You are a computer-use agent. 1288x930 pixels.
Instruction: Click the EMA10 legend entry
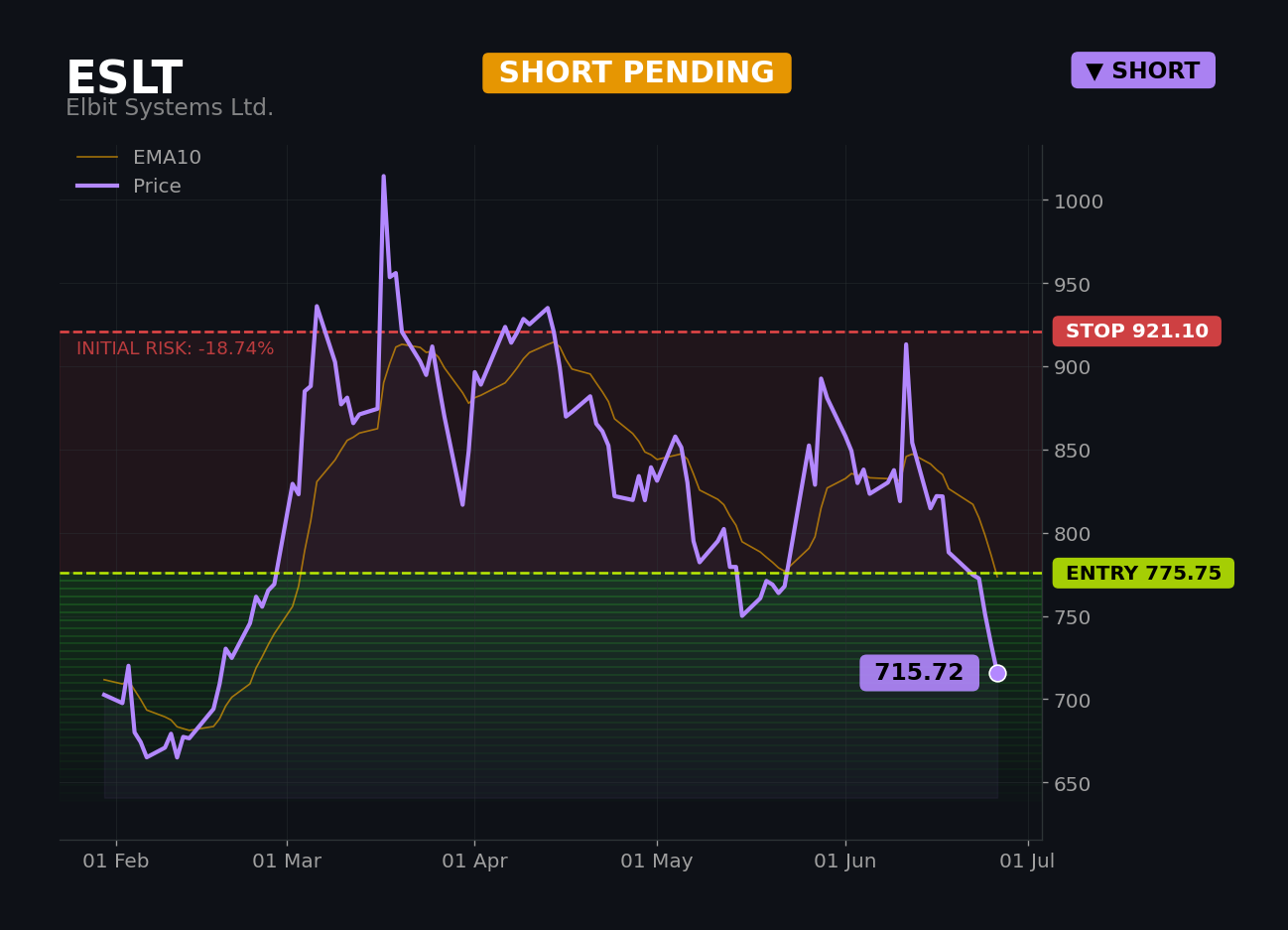pyautogui.click(x=139, y=158)
